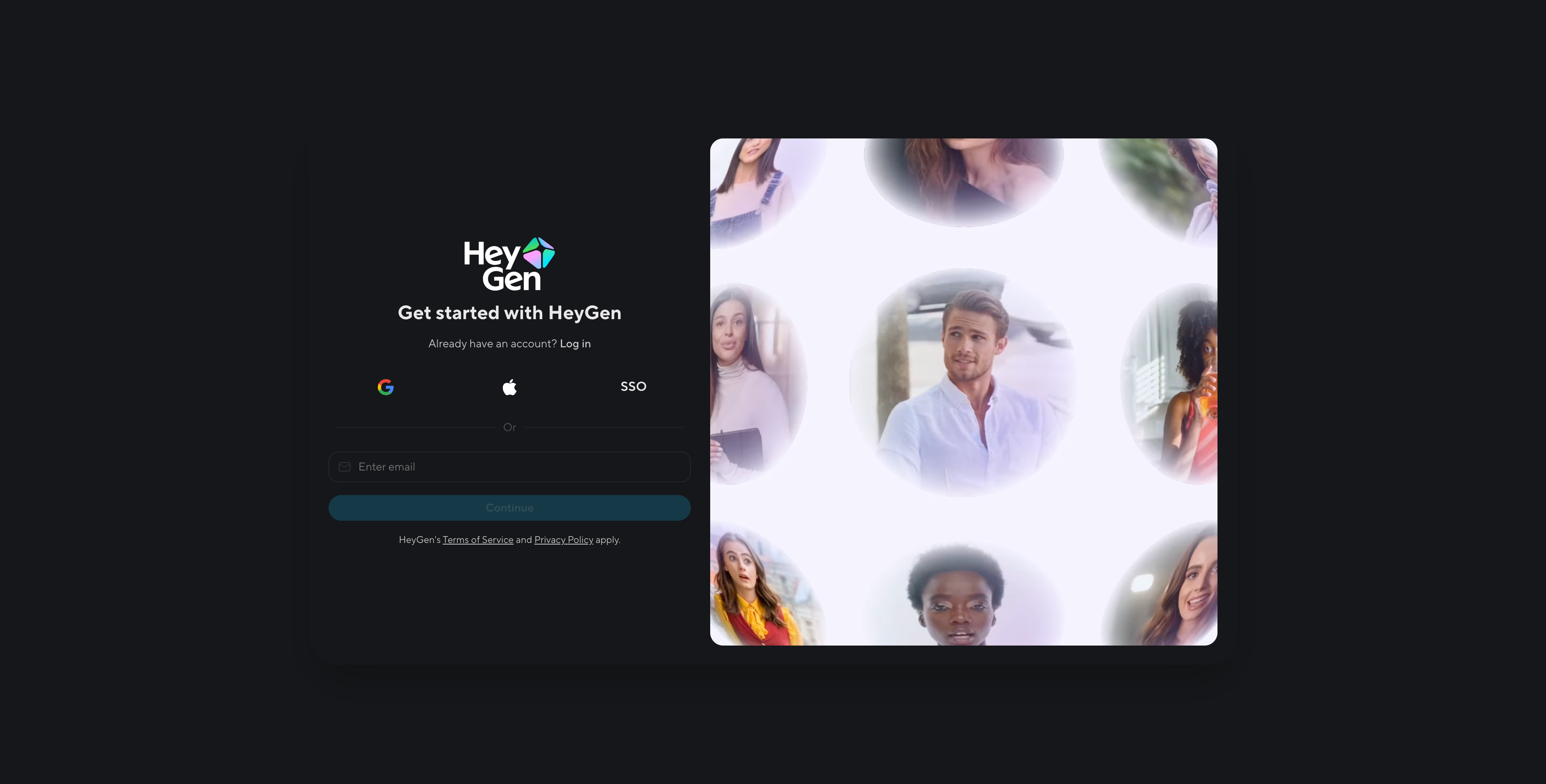Open the Terms of Service link
Image resolution: width=1546 pixels, height=784 pixels.
pos(478,540)
